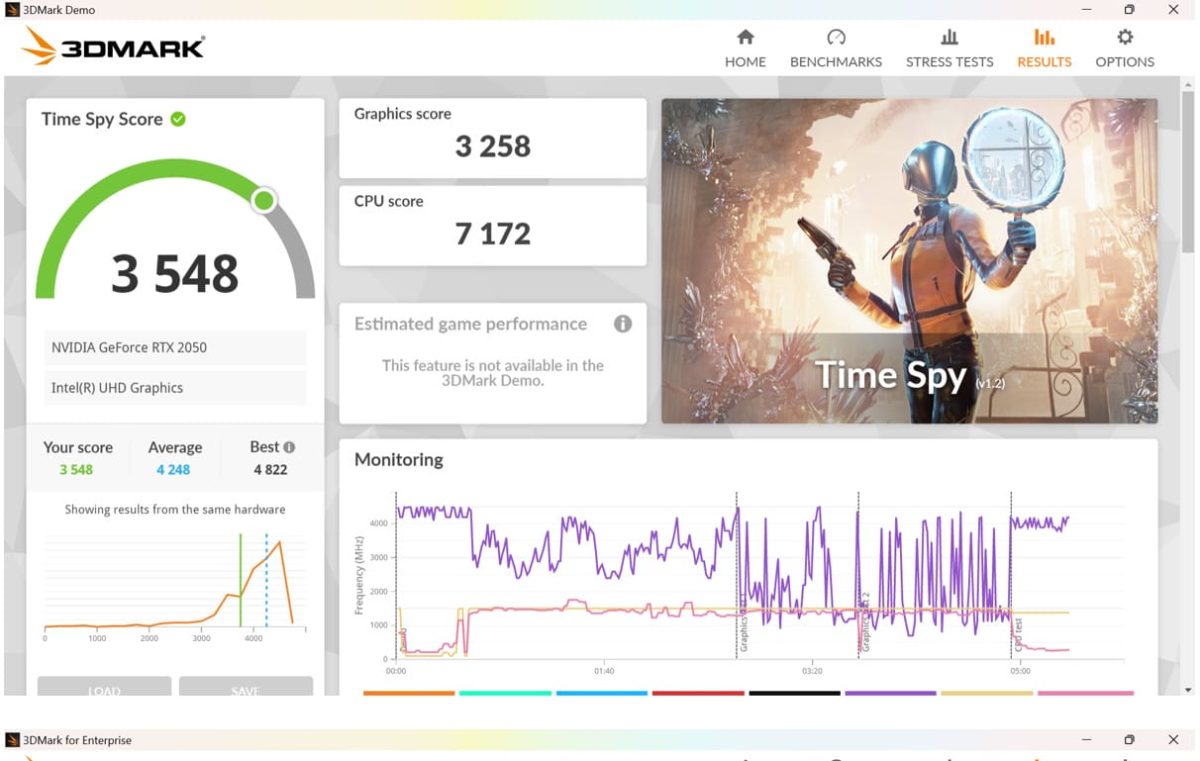The image size is (1200, 761).
Task: Click the green knob on the score gauge
Action: pyautogui.click(x=264, y=201)
